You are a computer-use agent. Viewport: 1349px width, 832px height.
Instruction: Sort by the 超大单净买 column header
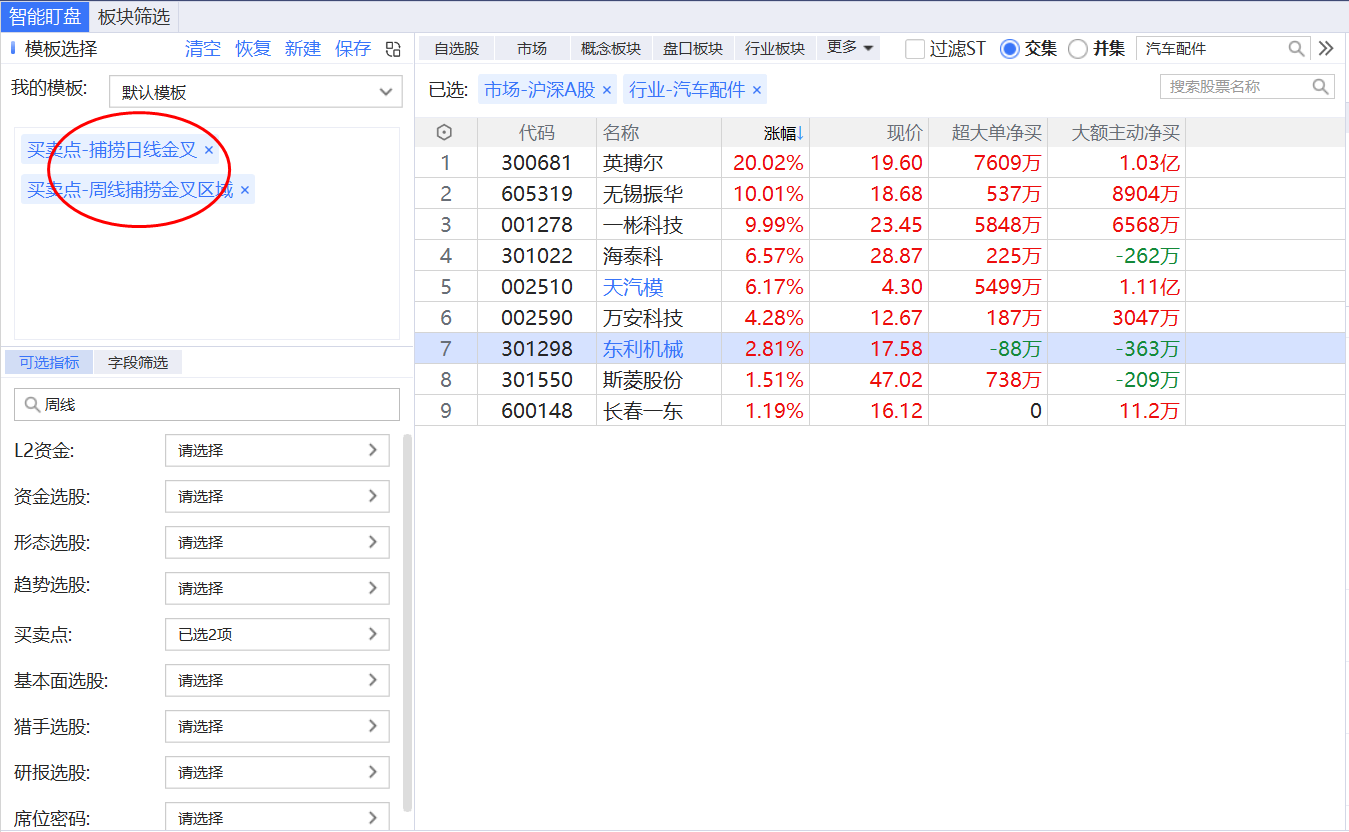pyautogui.click(x=988, y=132)
